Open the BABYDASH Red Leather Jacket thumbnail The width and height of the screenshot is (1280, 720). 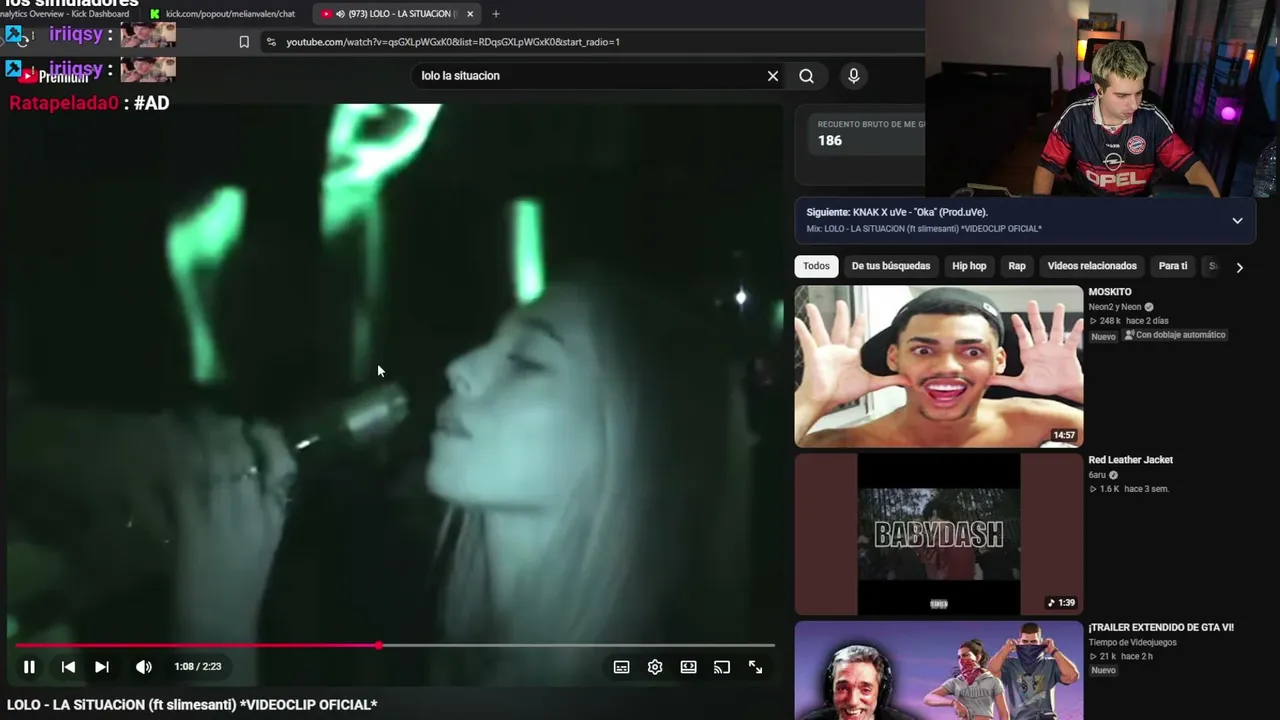939,534
